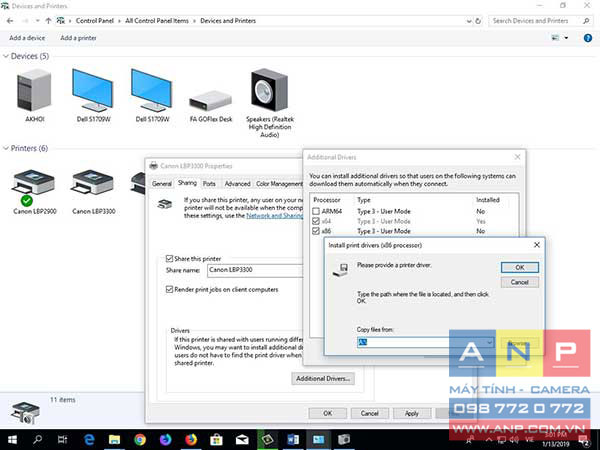Screen dimensions: 600x450
Task: Close the Additional Drivers dialog
Action: point(517,157)
